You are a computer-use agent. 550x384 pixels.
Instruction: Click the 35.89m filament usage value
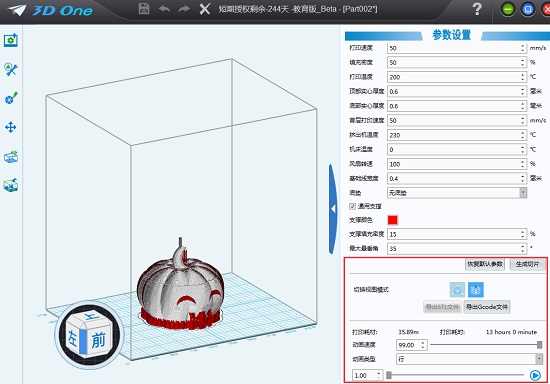(x=408, y=332)
